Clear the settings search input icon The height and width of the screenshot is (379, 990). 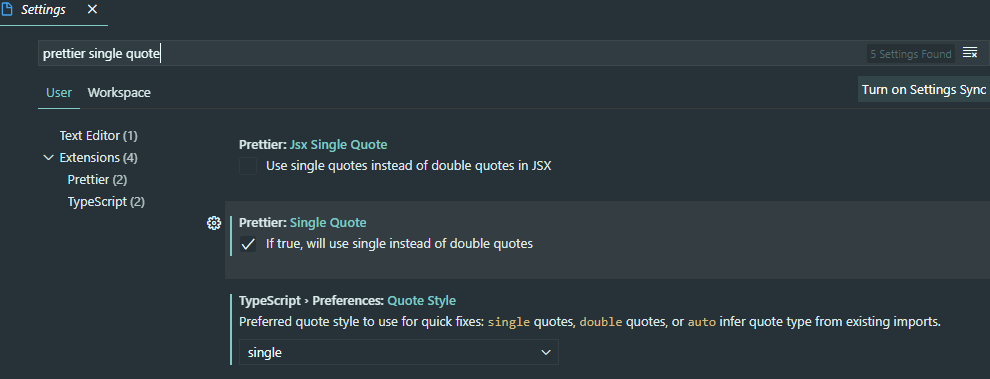tap(970, 53)
